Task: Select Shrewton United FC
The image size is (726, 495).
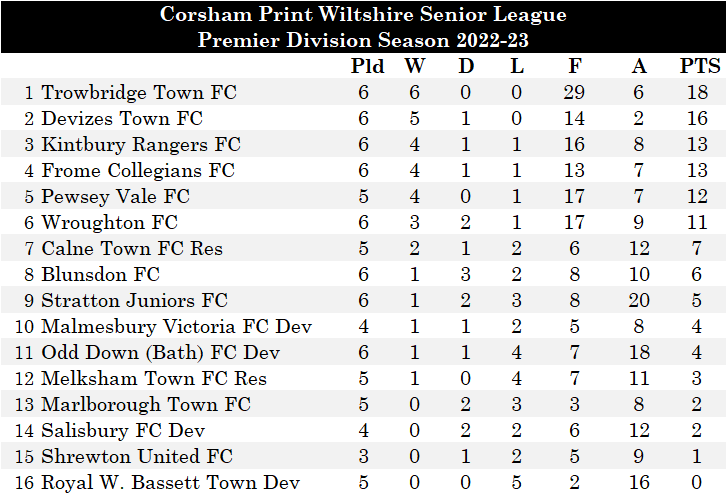Action: click(137, 457)
